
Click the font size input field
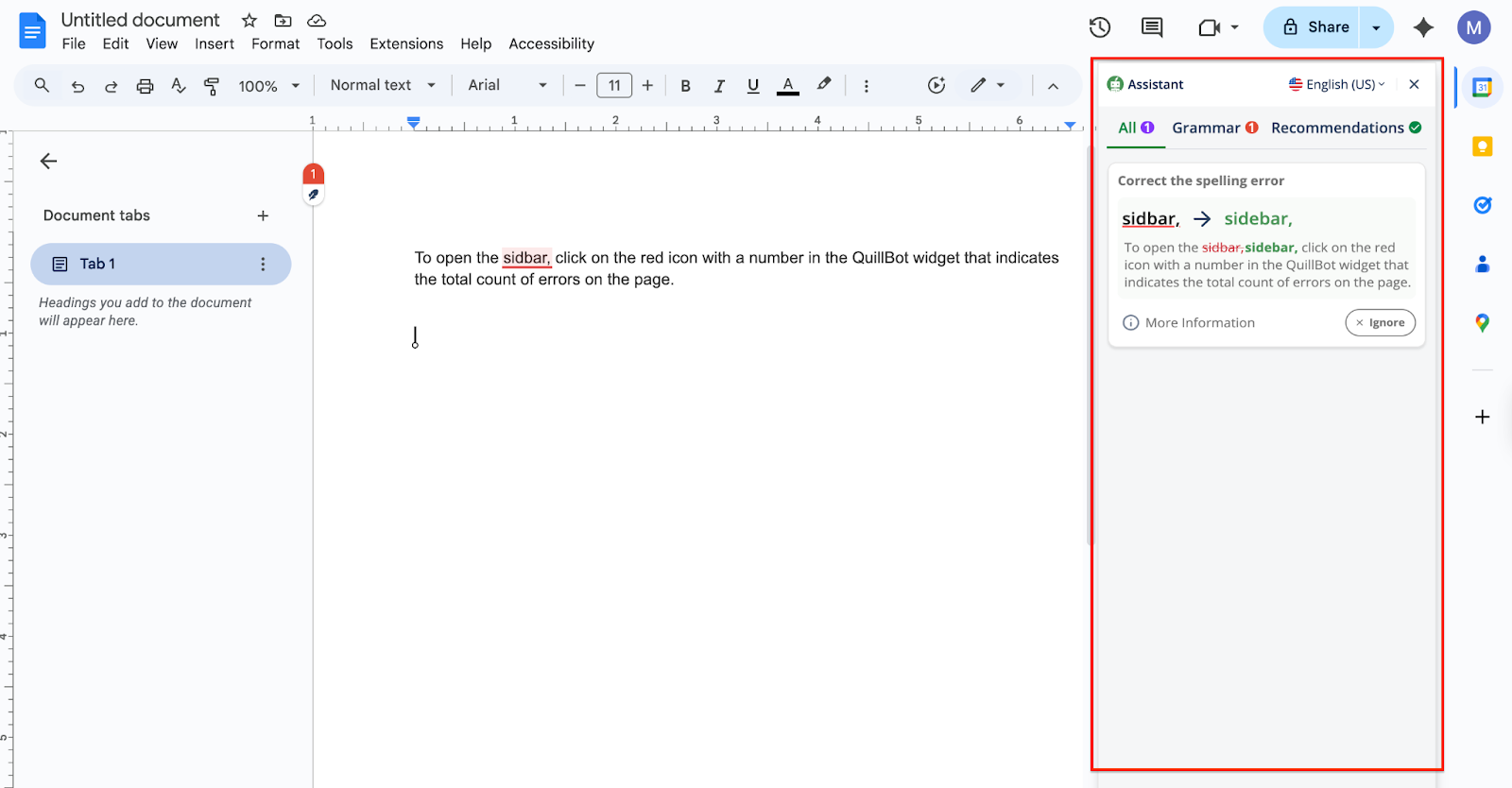click(614, 86)
